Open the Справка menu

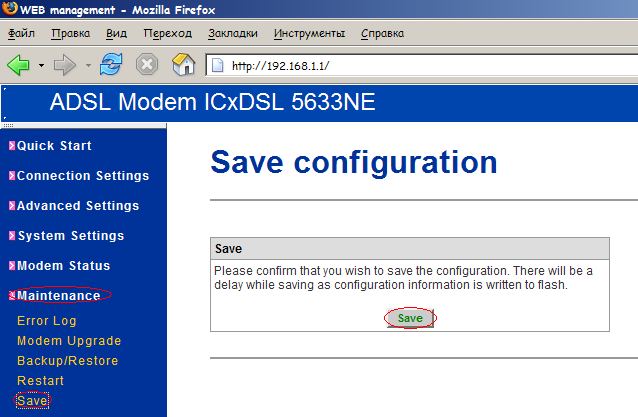(x=382, y=33)
